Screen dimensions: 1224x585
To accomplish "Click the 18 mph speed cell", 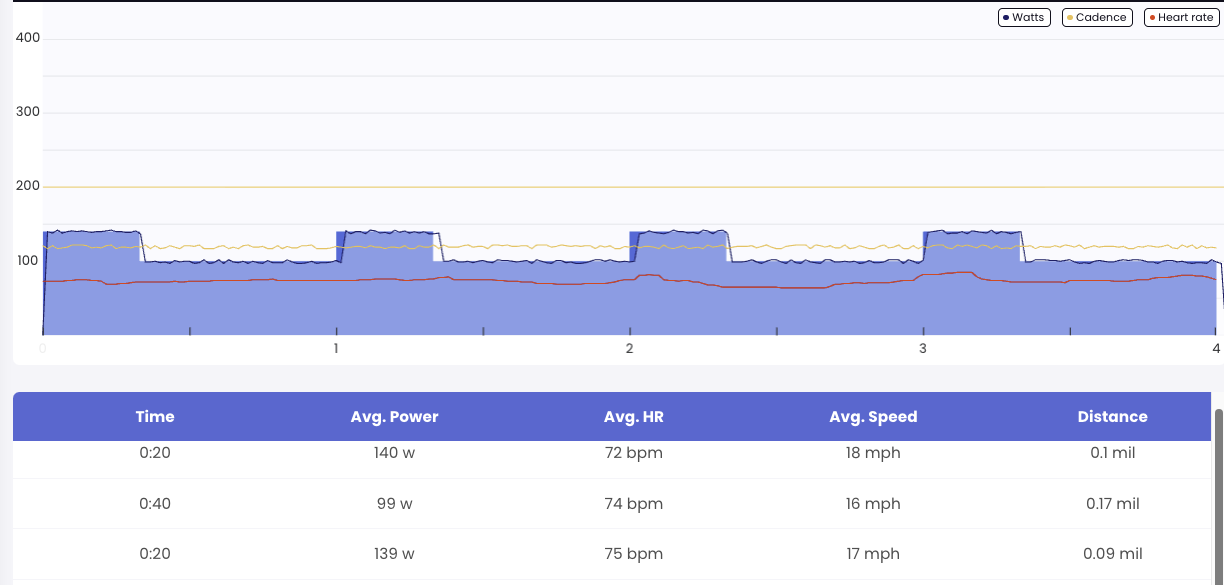I will (873, 453).
